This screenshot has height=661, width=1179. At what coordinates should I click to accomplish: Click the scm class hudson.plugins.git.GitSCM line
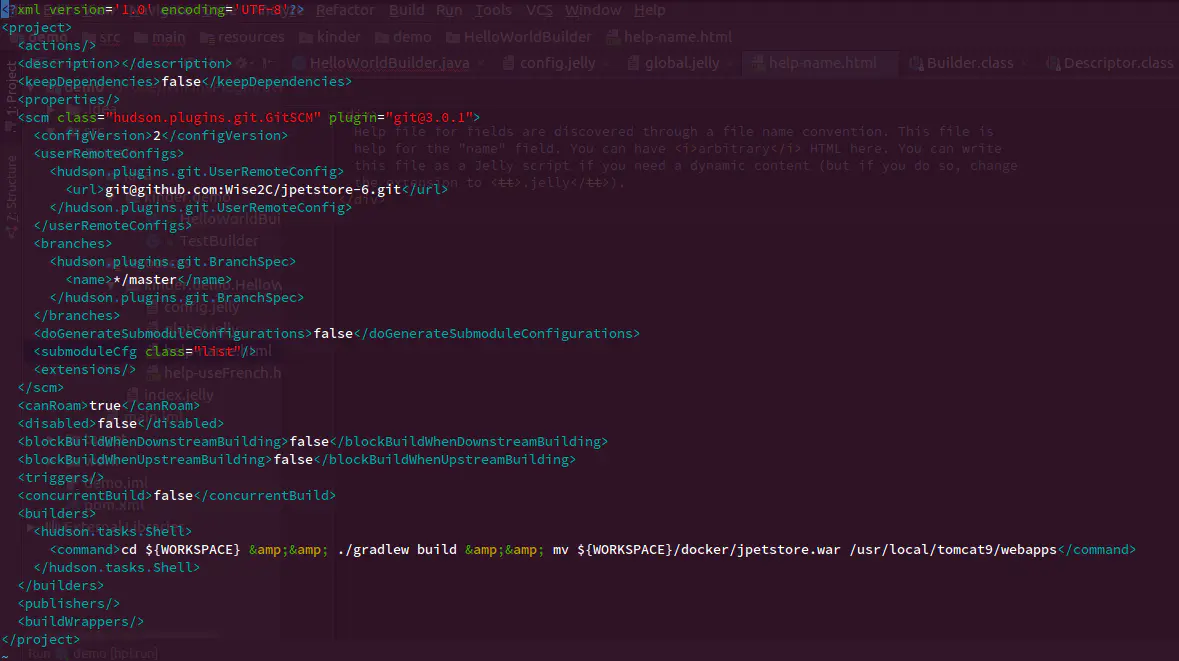point(249,117)
